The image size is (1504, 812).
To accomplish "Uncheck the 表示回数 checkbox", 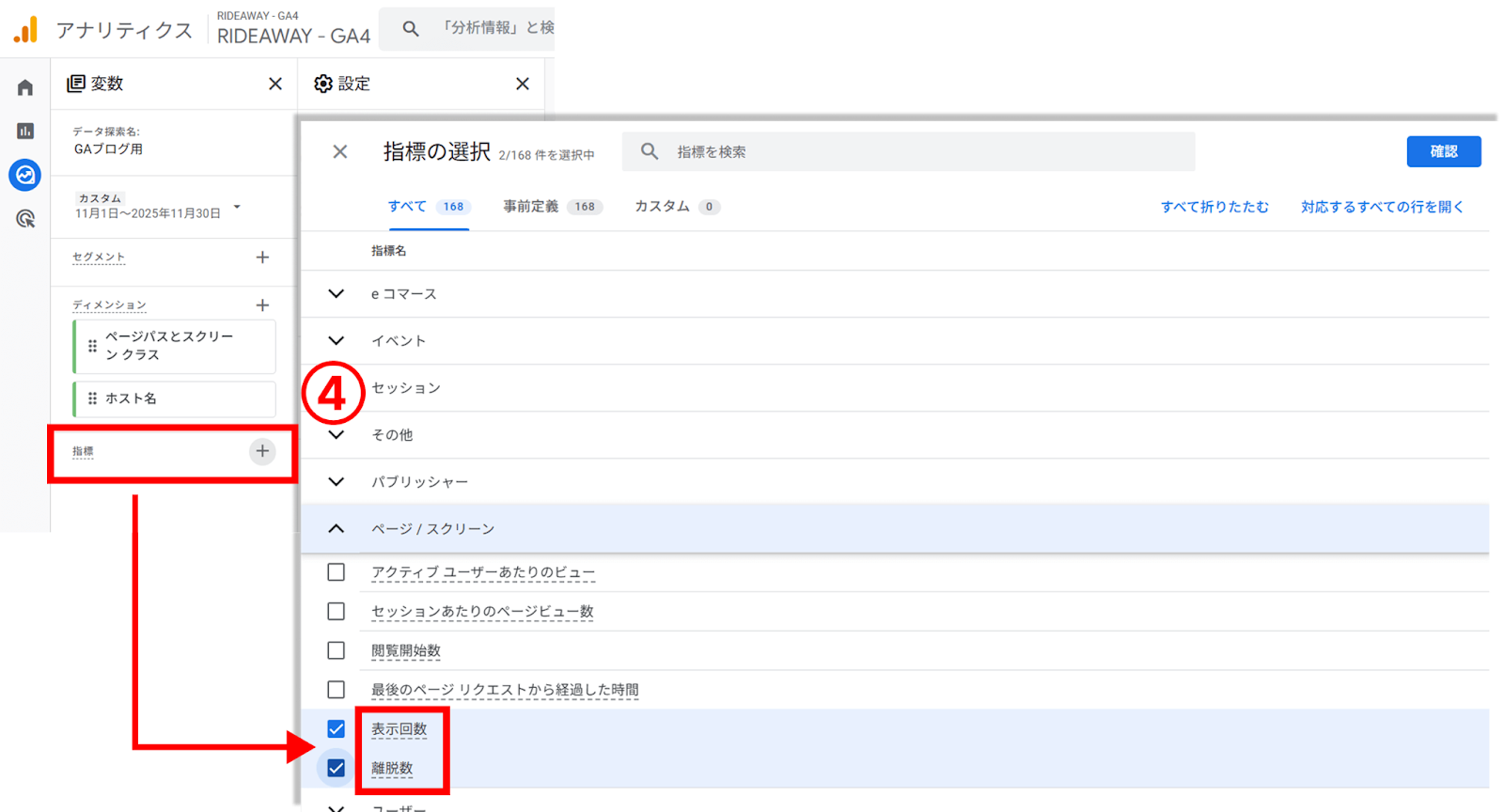I will (x=336, y=729).
